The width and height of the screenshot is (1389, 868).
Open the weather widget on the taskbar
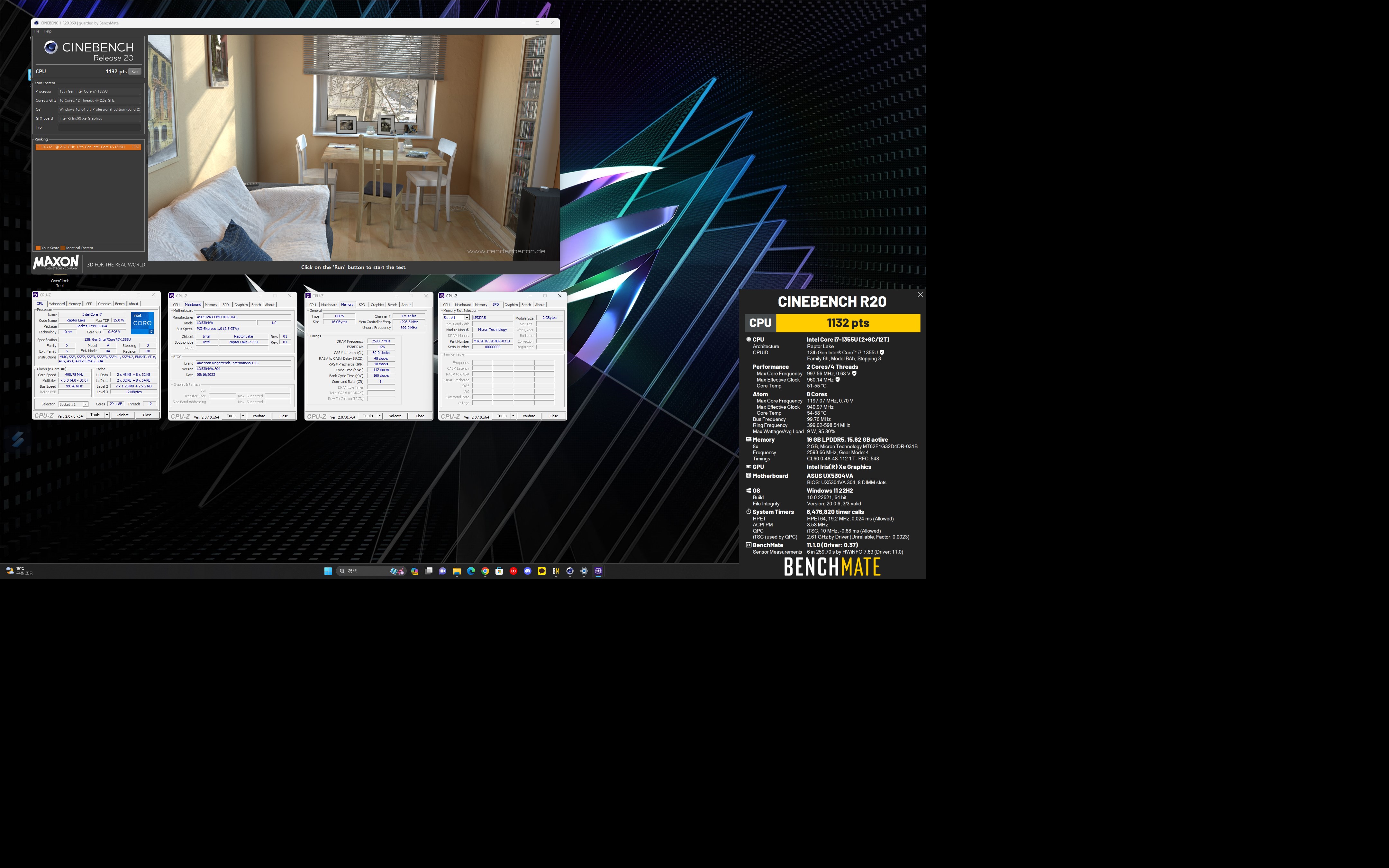pos(20,571)
